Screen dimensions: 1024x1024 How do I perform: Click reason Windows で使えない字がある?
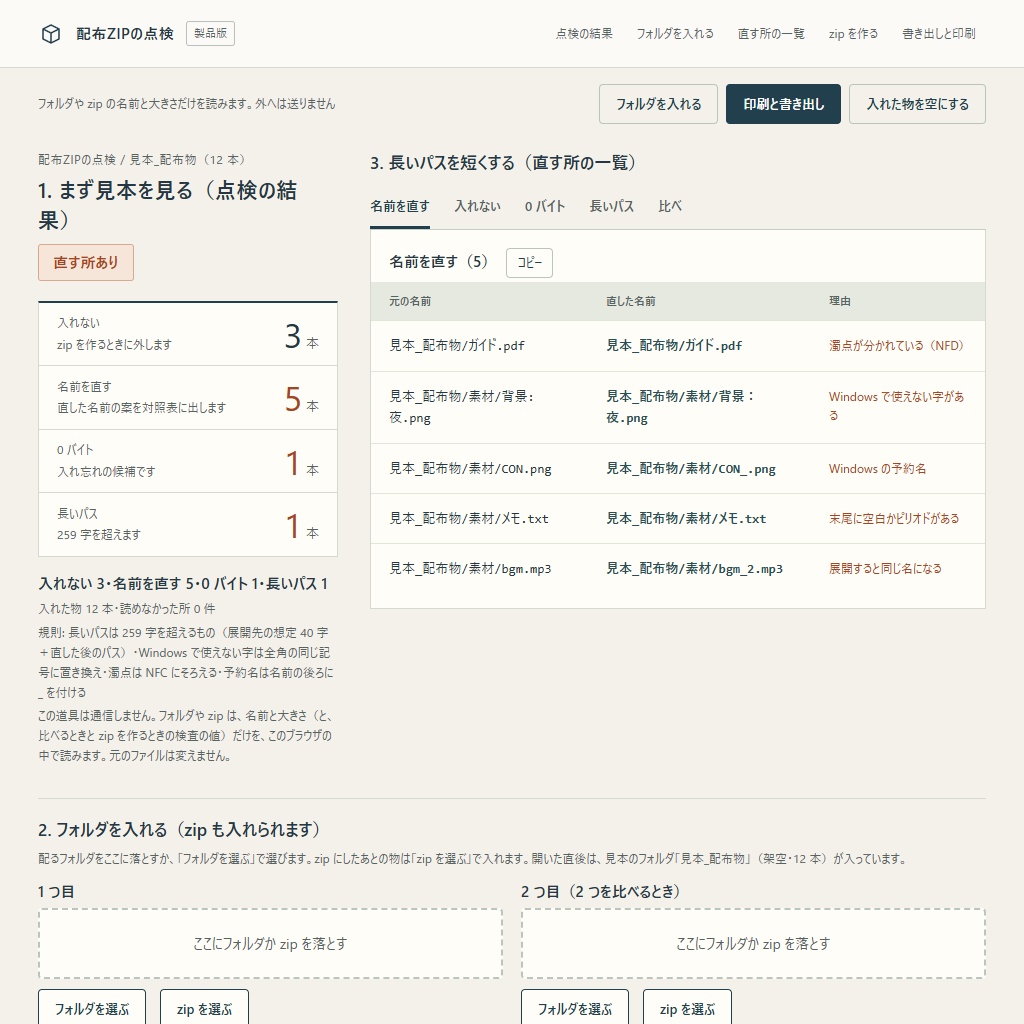click(896, 406)
